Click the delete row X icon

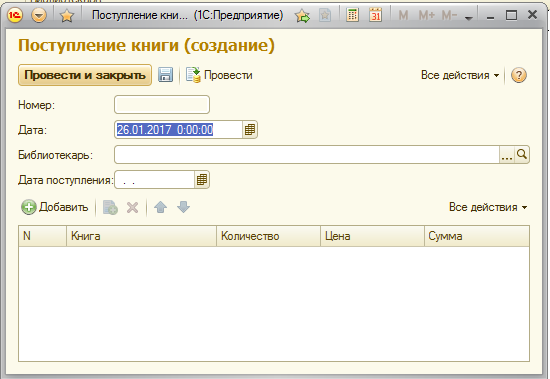[x=133, y=207]
